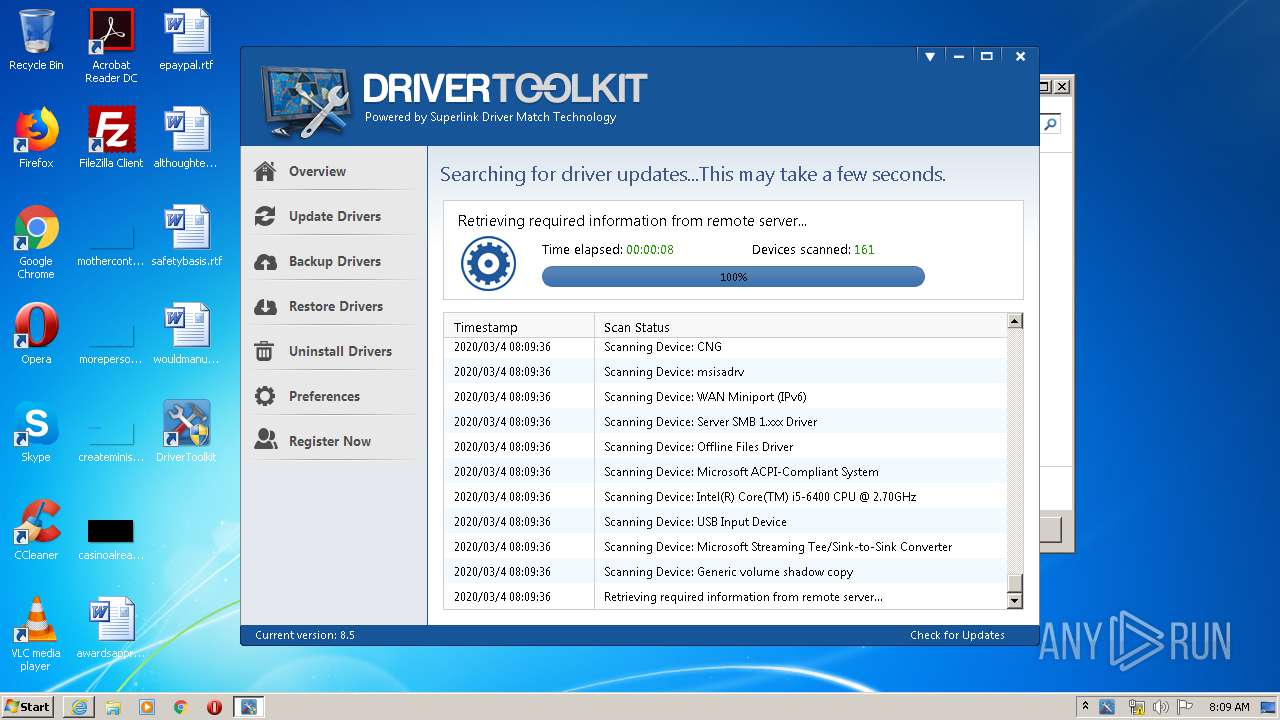Open Opera desktop shortcut
1280x720 pixels.
click(x=36, y=334)
